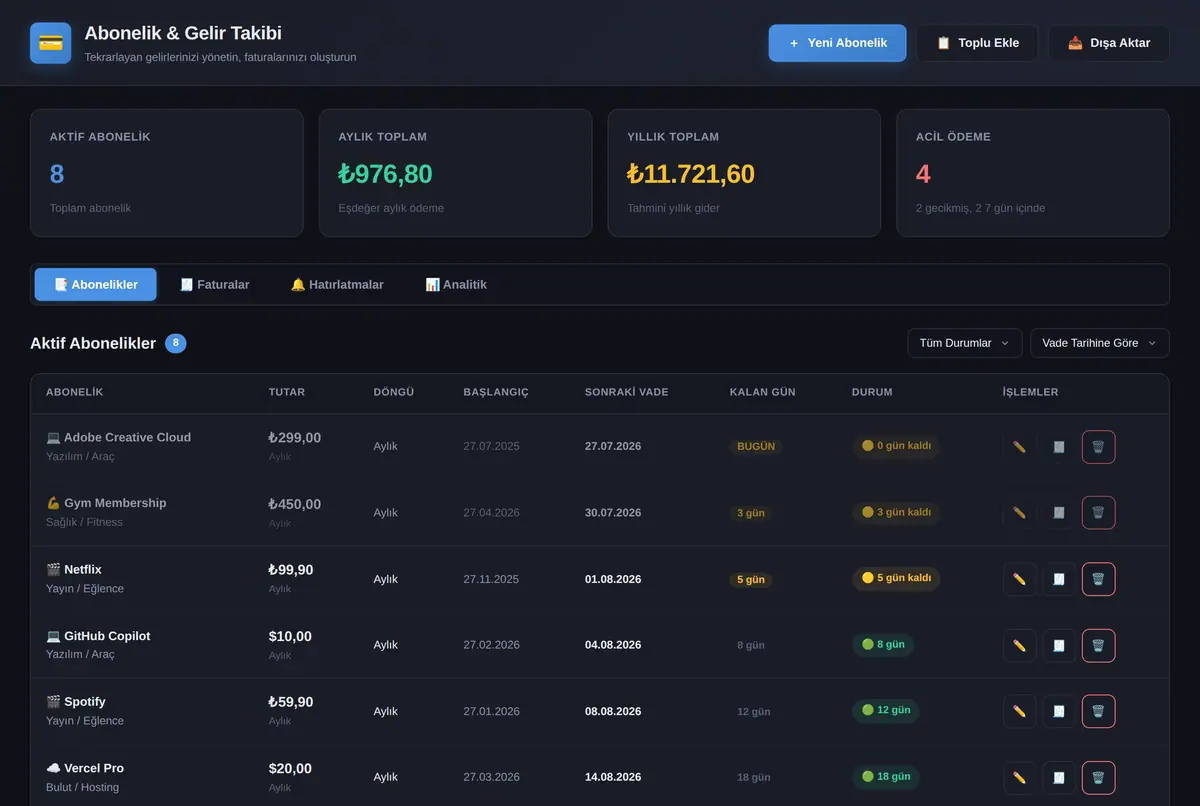1200x806 pixels.
Task: Open Toplu Ekle bulk add
Action: [977, 43]
